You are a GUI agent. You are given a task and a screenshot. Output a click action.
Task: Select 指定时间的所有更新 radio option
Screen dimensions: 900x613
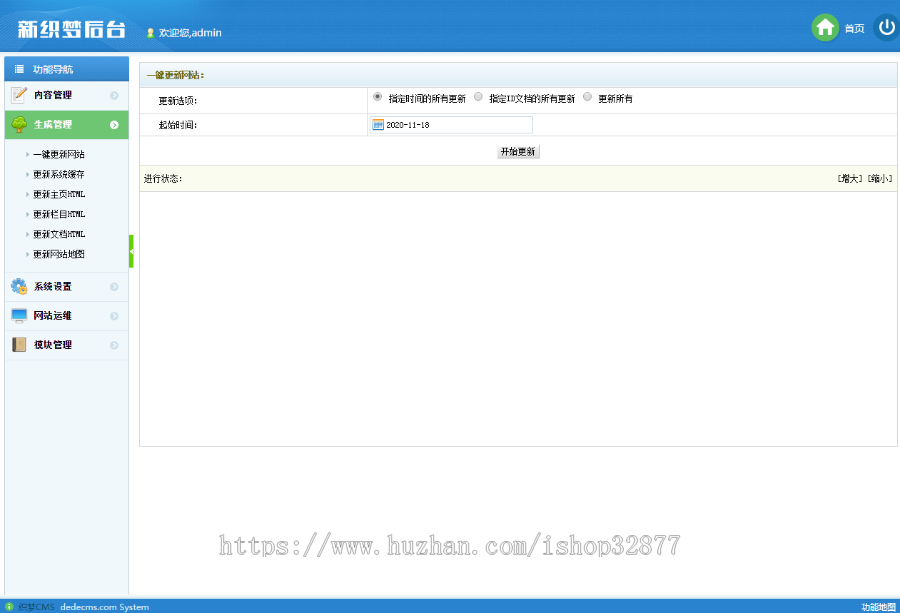(x=377, y=97)
